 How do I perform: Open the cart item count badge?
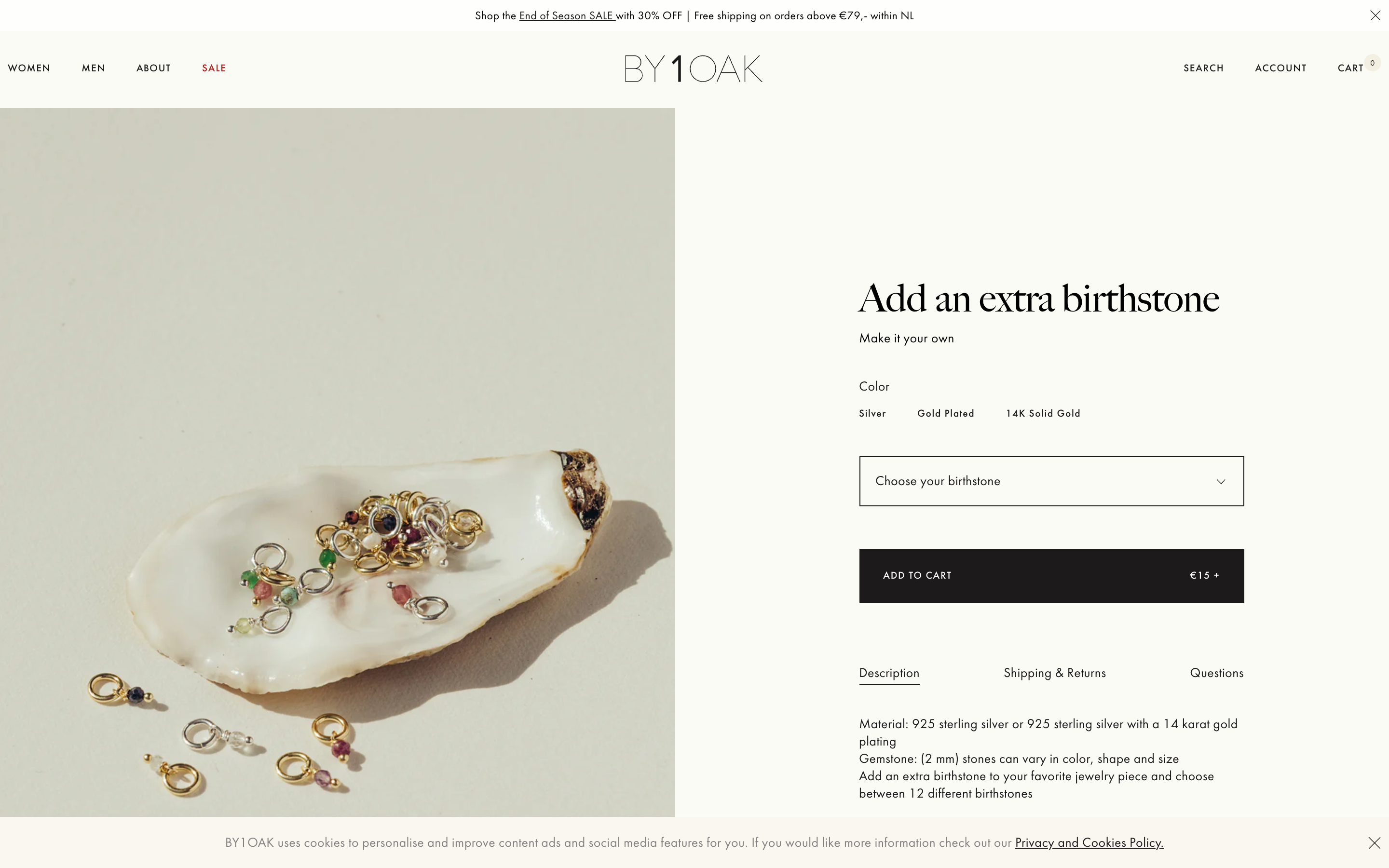1372,63
